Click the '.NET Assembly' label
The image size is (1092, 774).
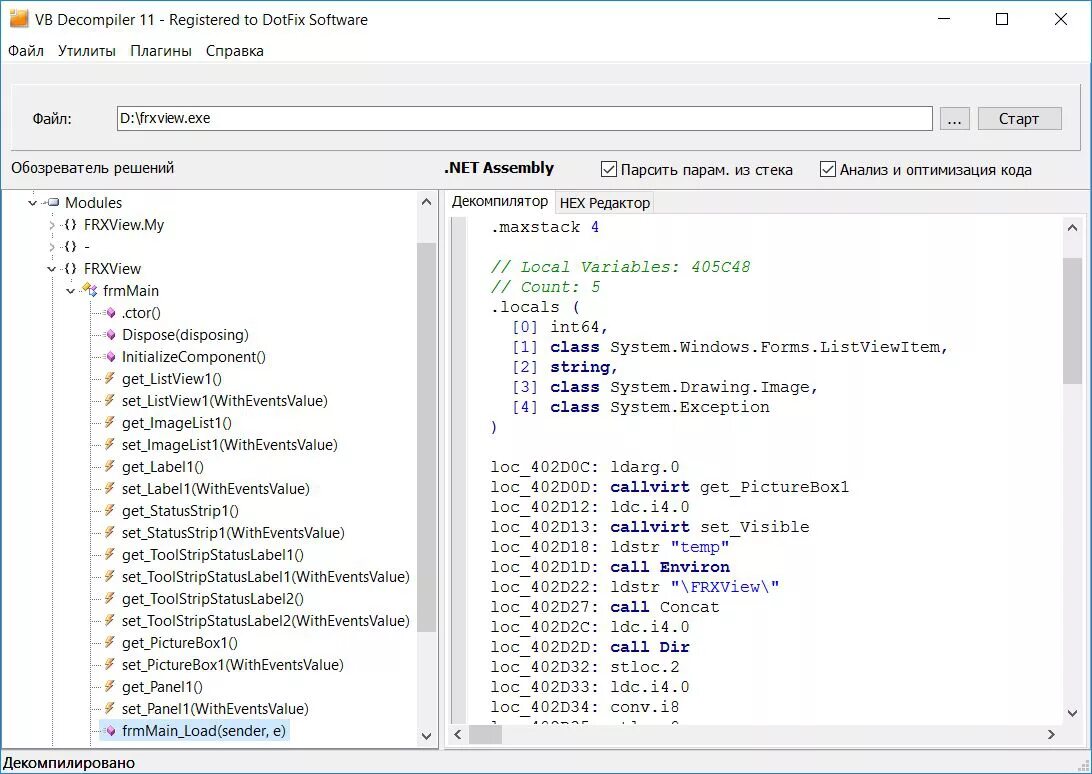point(499,168)
